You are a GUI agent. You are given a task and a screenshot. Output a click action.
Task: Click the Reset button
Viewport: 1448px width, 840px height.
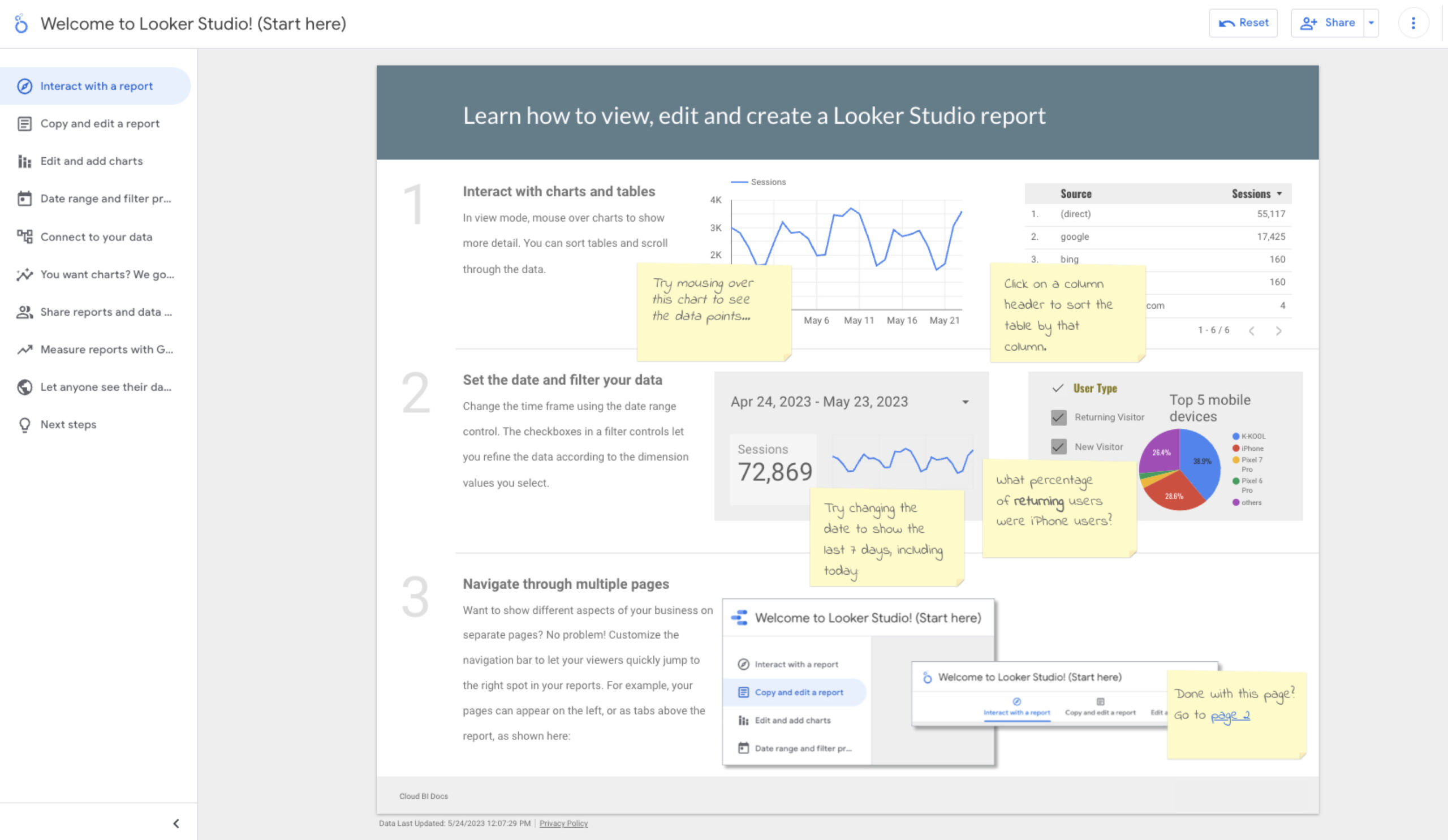(1243, 23)
